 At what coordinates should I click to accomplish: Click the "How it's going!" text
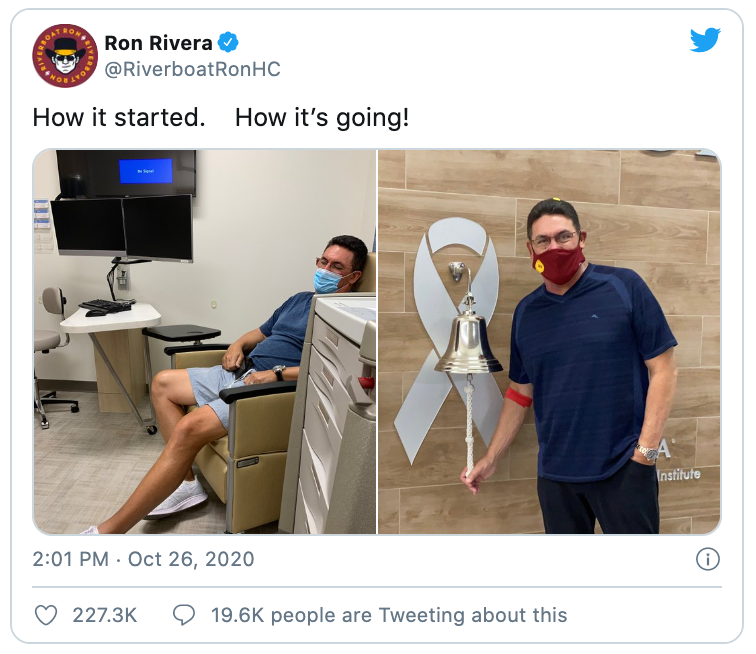pos(322,118)
